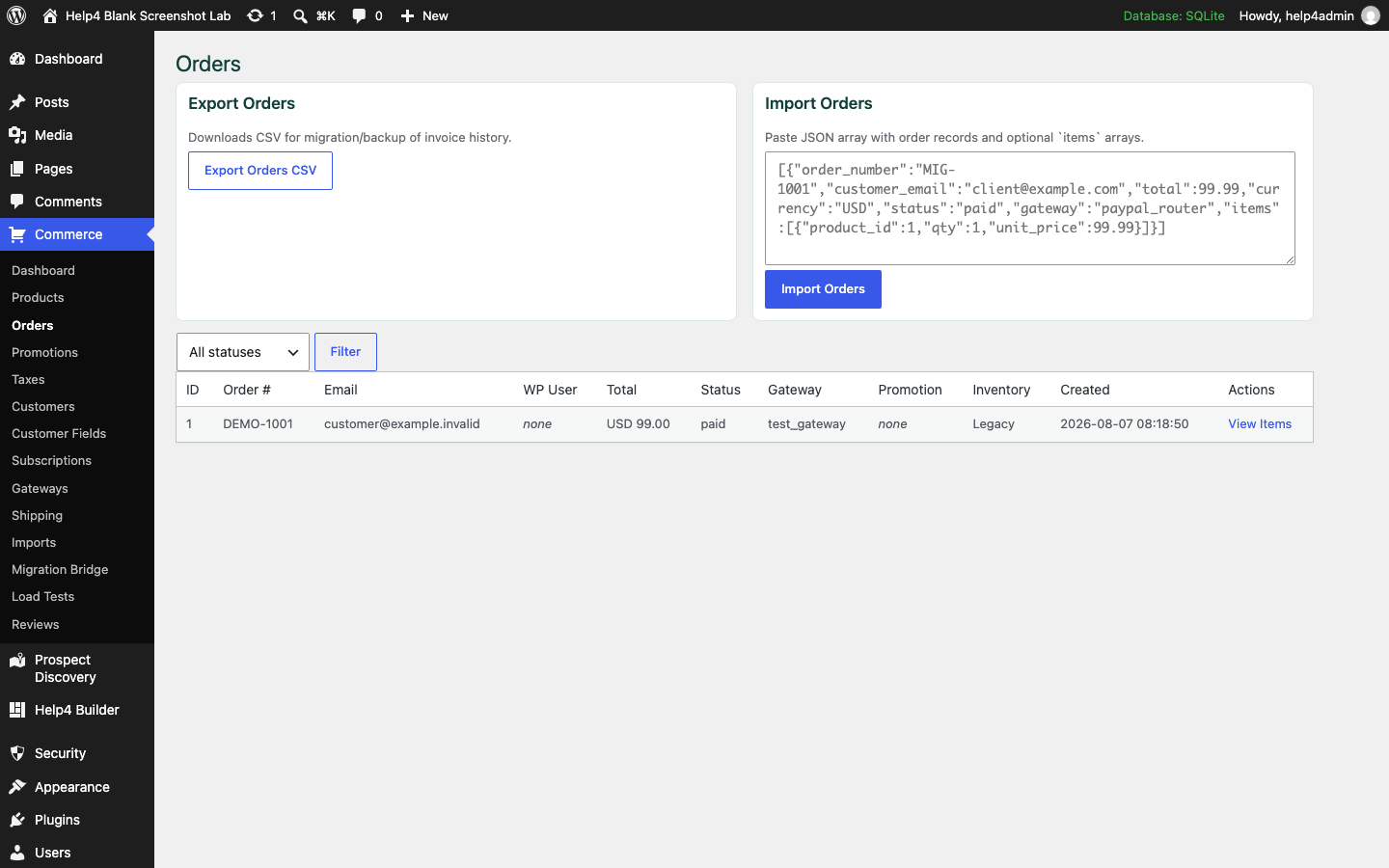Screen dimensions: 1389x868
Task: Open View Items link for DEMO-1001
Action: click(x=1260, y=424)
